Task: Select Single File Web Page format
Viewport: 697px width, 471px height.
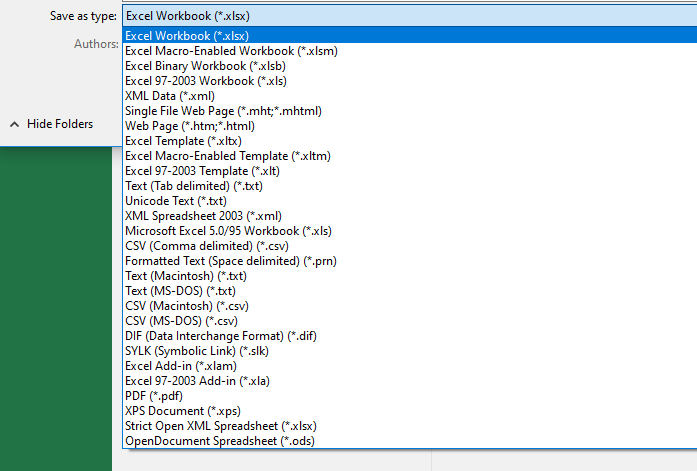Action: pos(409,111)
